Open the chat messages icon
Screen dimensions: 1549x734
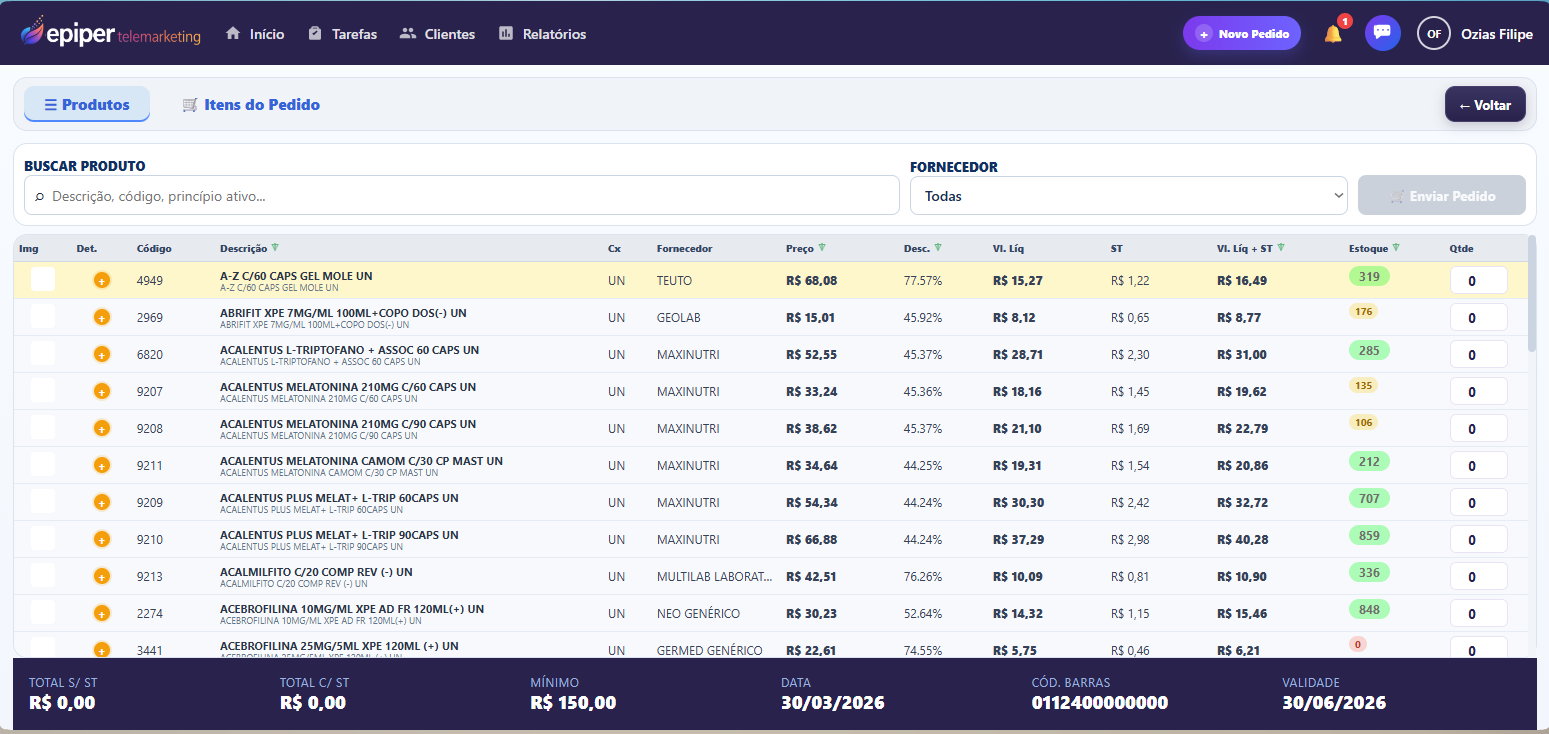pyautogui.click(x=1382, y=33)
